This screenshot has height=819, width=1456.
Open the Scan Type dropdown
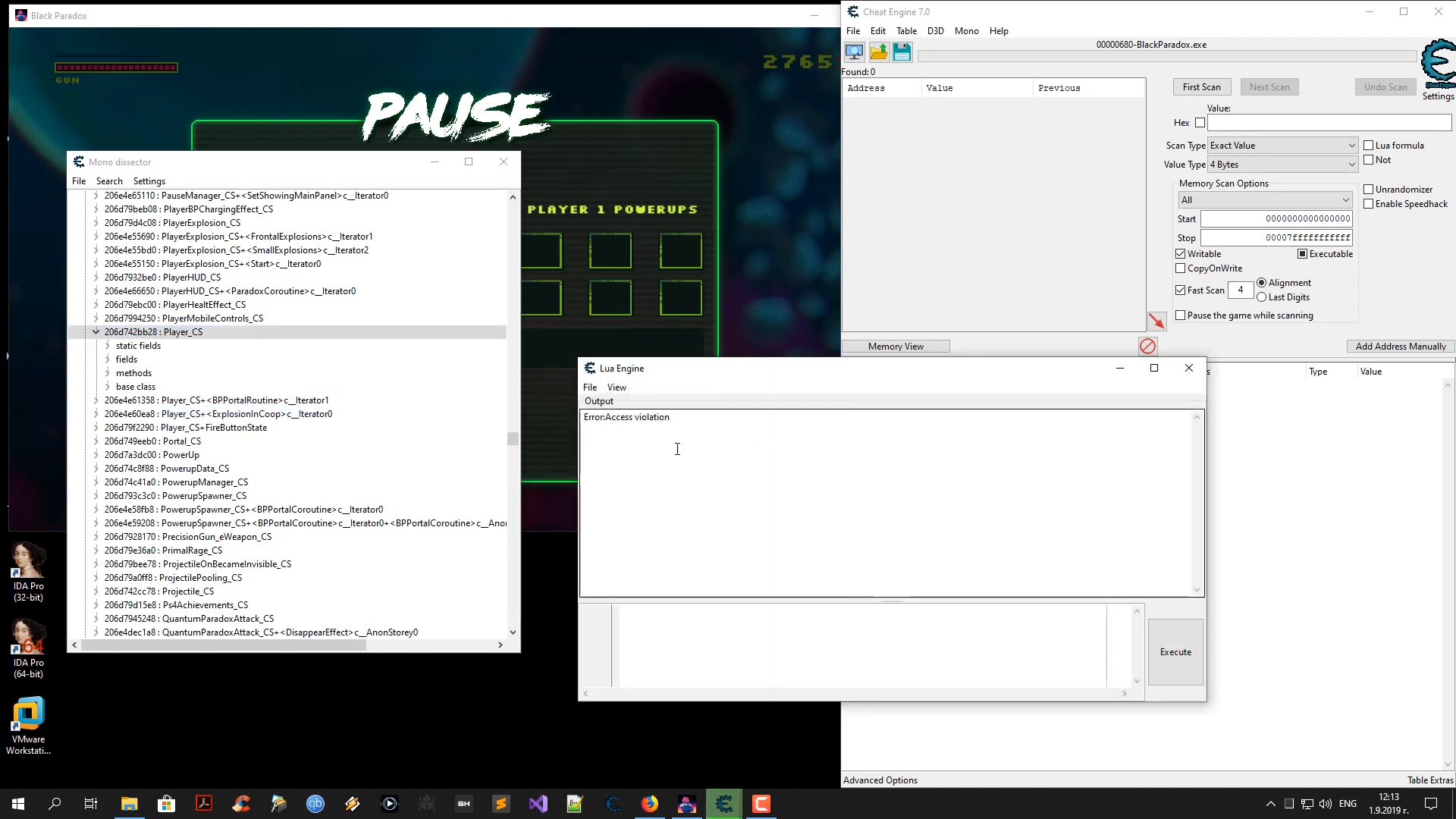coord(1282,146)
